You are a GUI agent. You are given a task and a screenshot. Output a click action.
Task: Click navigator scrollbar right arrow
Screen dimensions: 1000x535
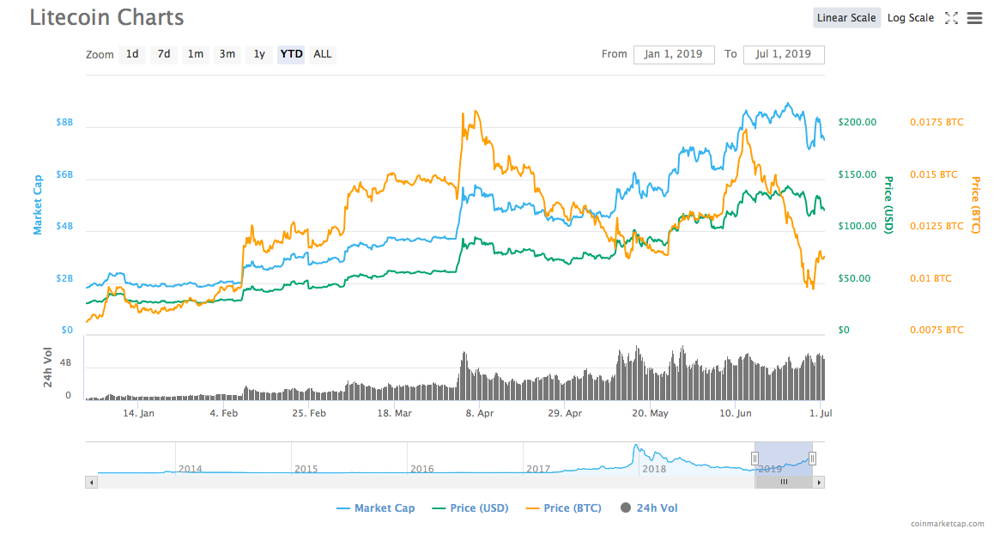819,483
